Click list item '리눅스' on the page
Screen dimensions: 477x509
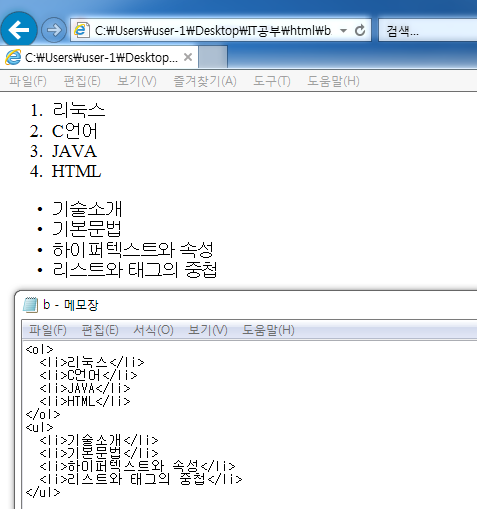[x=79, y=110]
